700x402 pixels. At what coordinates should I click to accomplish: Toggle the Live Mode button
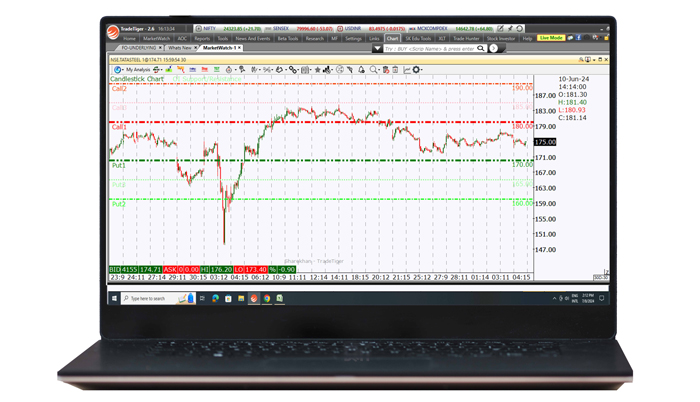(x=551, y=38)
